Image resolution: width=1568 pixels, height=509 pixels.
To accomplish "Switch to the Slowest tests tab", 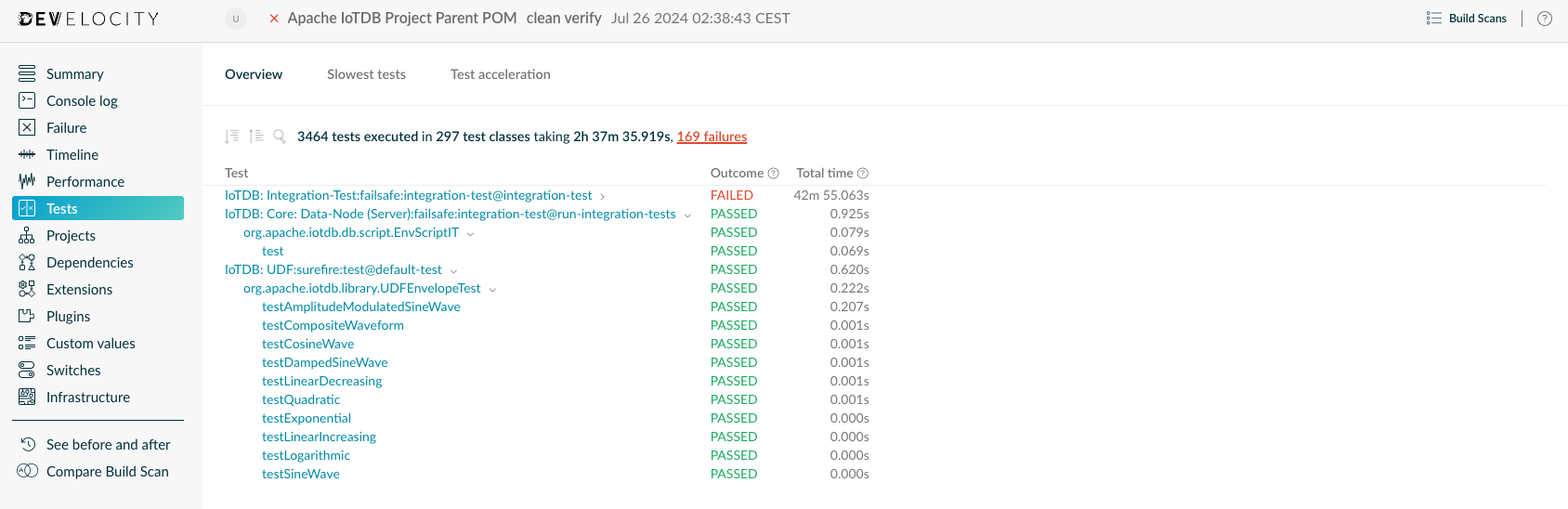I will coord(366,74).
